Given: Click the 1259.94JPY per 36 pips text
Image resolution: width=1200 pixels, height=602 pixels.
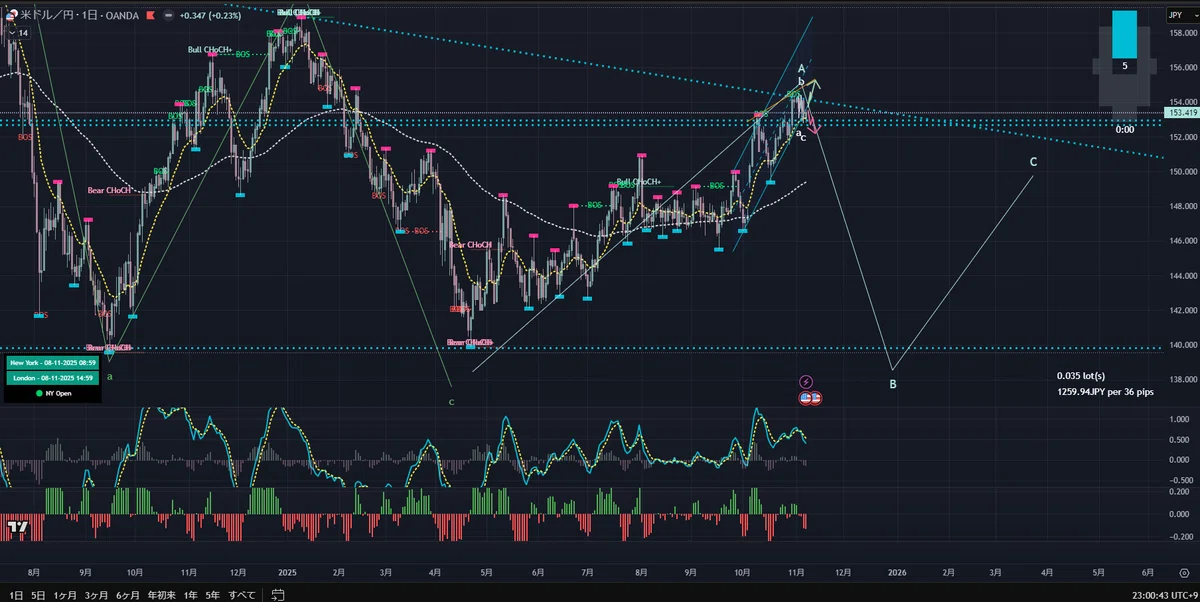Looking at the screenshot, I should (1105, 392).
